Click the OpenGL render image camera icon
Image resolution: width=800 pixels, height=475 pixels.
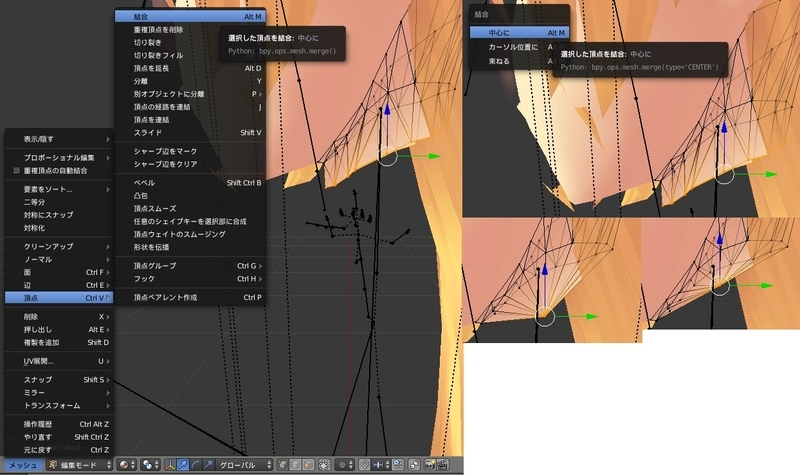click(x=430, y=465)
